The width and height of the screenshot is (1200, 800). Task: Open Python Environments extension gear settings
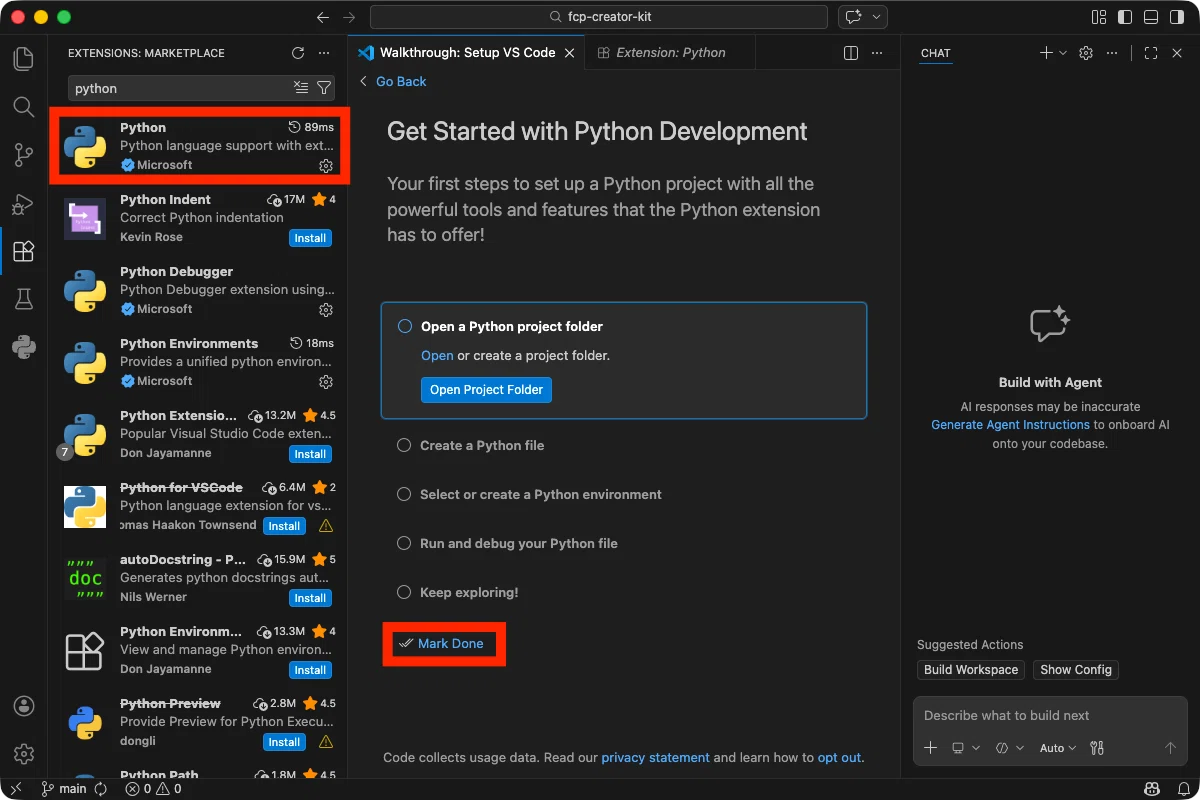tap(325, 382)
